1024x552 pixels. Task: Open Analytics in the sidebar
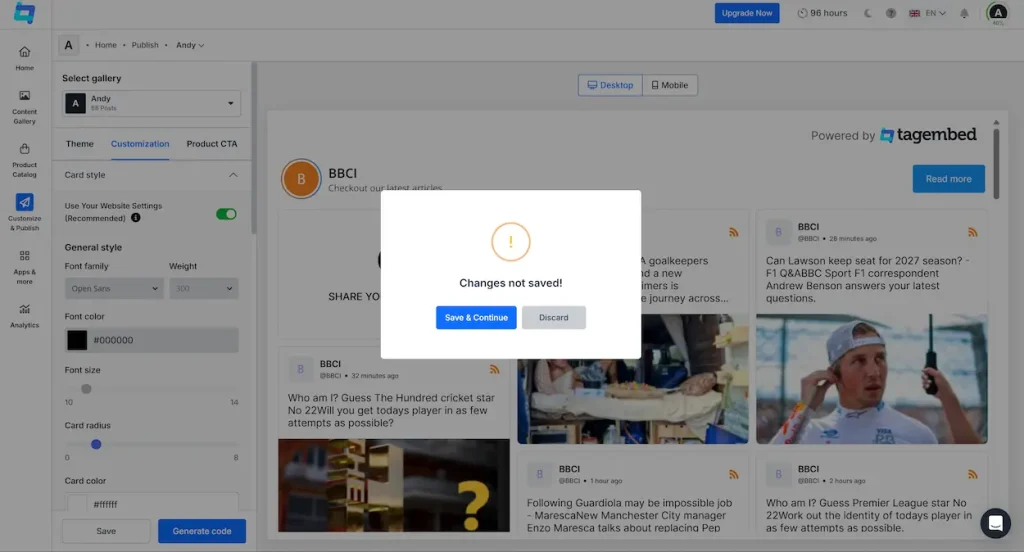[24, 316]
